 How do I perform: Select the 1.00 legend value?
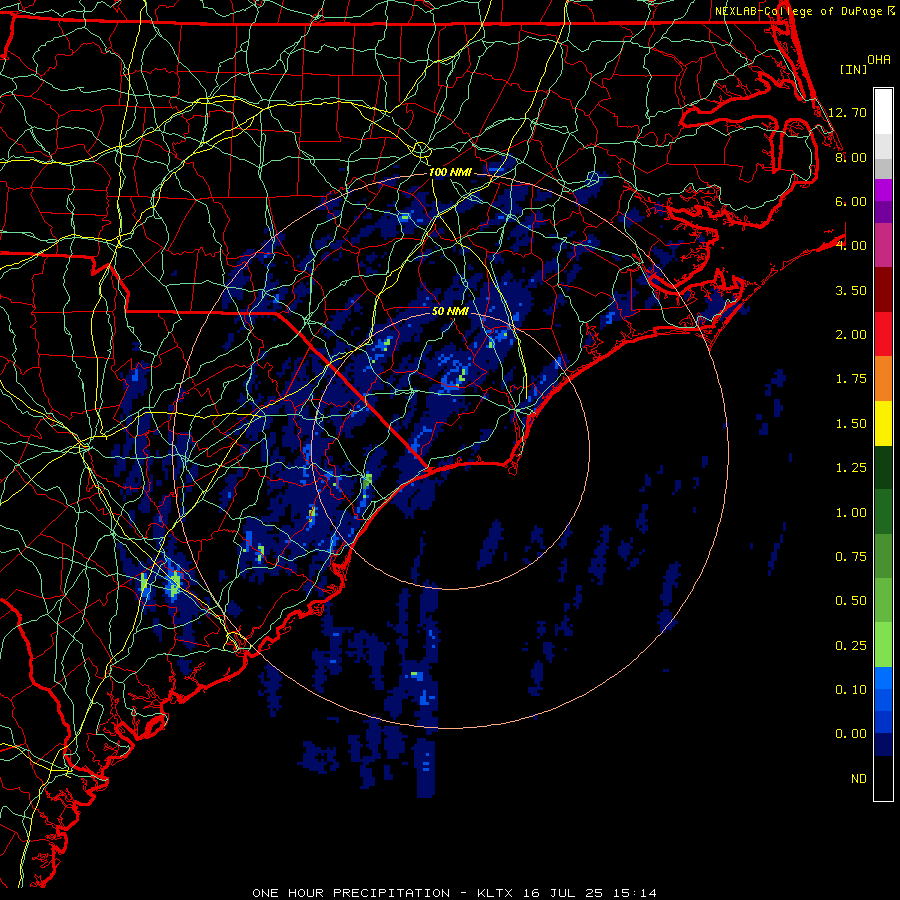pyautogui.click(x=851, y=512)
